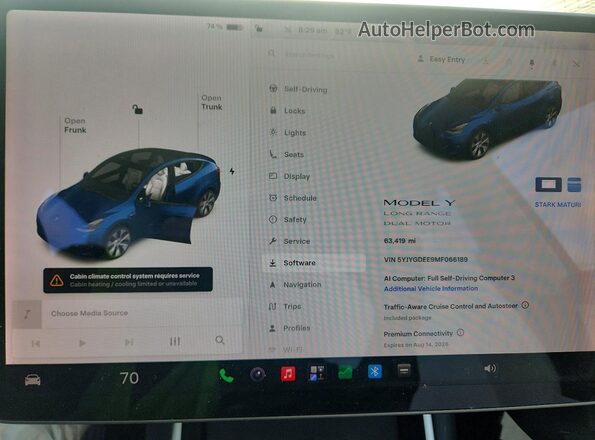595x440 pixels.
Task: Tap the volume speaker icon
Action: pos(490,368)
